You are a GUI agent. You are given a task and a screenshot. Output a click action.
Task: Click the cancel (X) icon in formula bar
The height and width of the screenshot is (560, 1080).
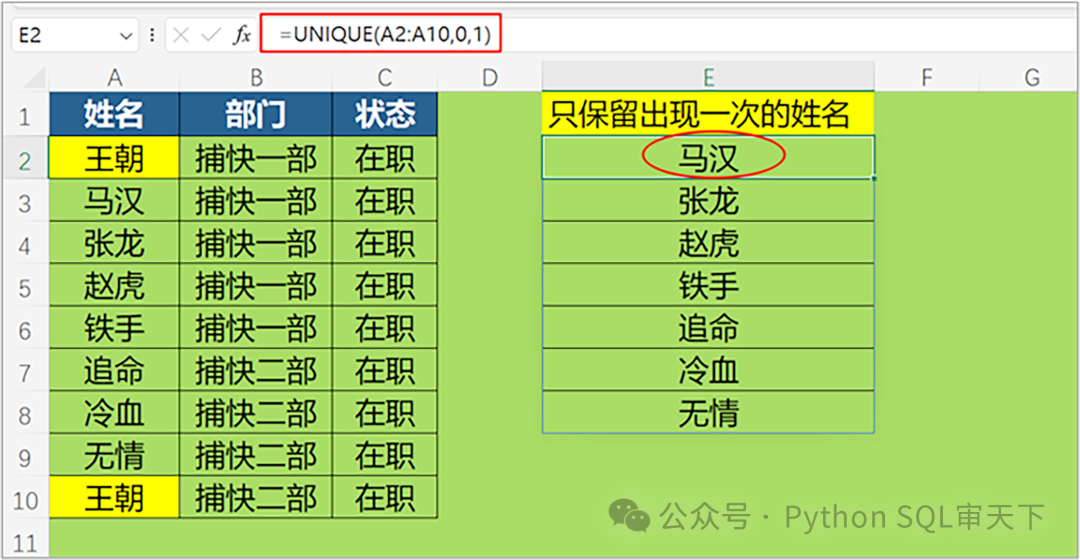click(180, 36)
